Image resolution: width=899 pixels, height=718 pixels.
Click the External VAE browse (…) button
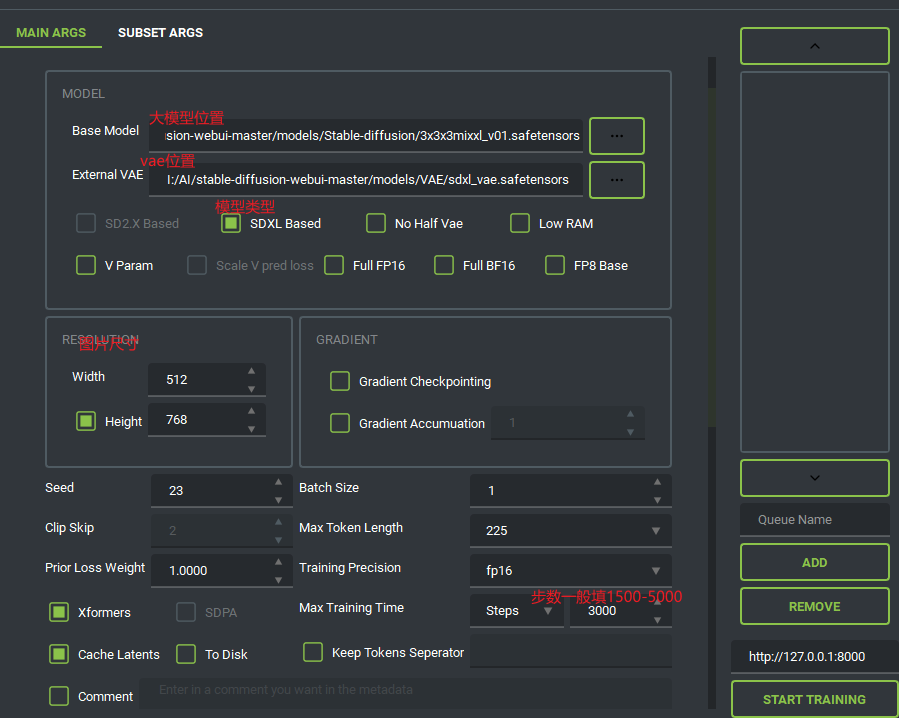[616, 180]
